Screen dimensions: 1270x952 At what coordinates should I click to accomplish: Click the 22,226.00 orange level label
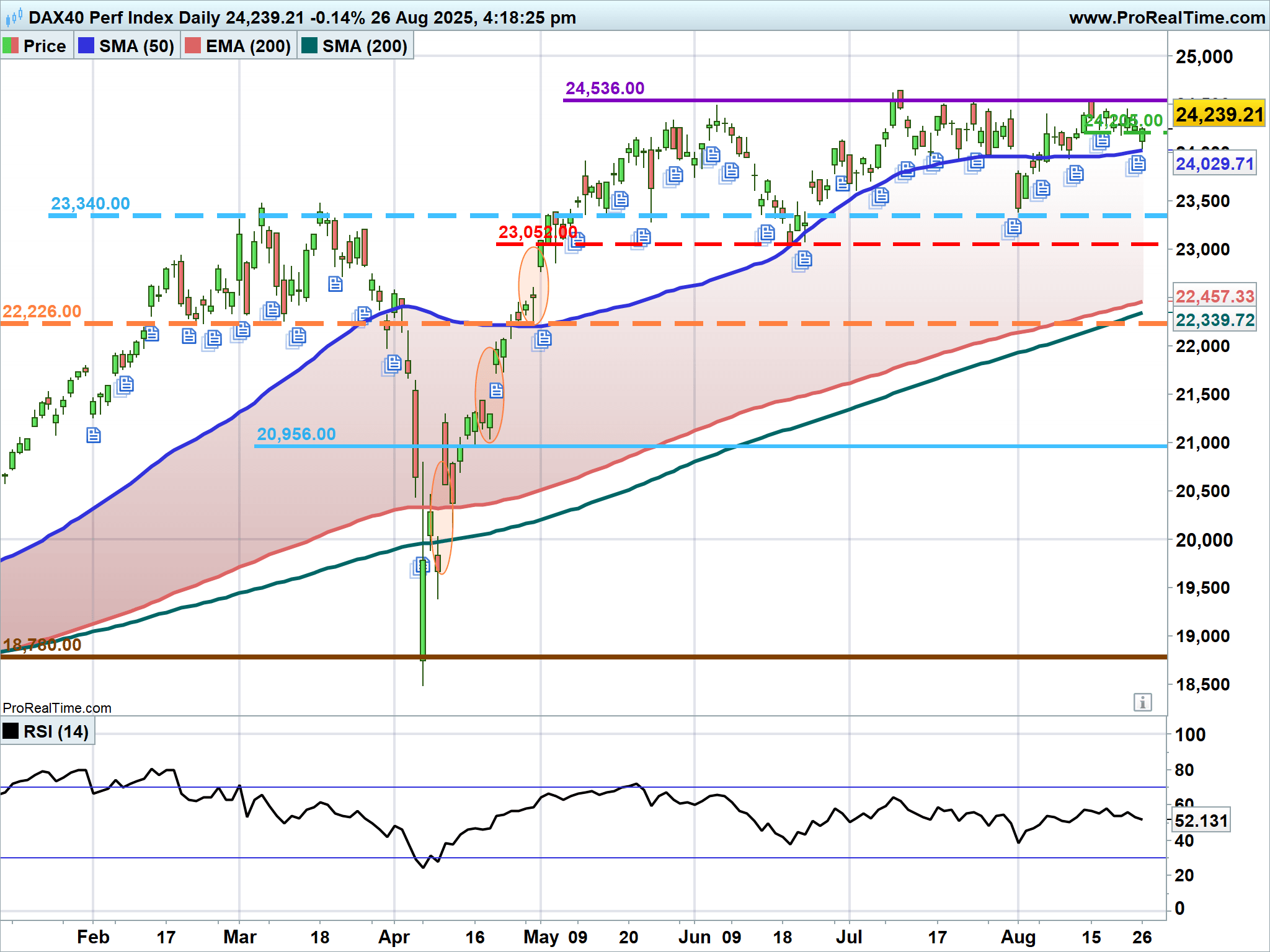point(42,311)
